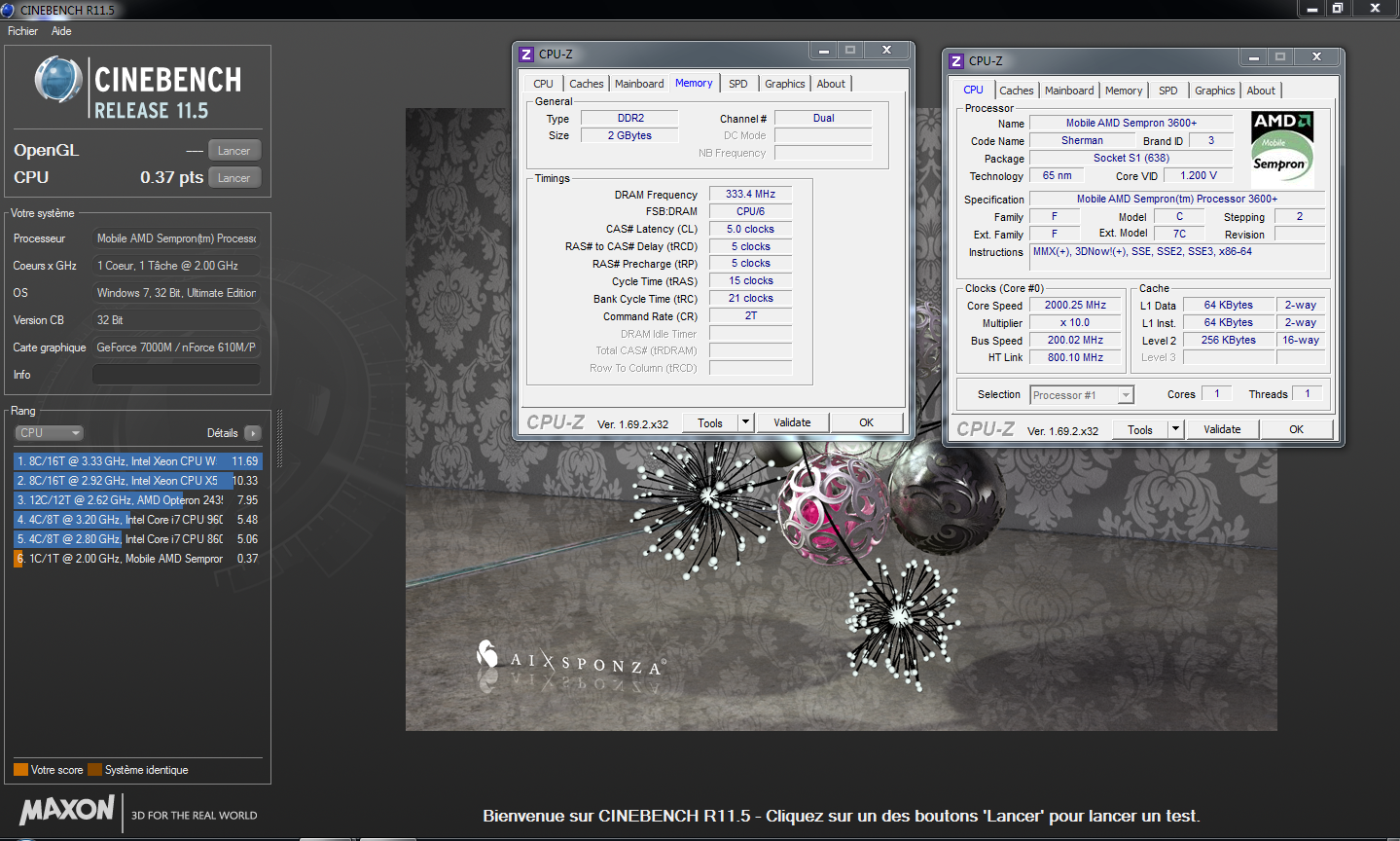Select ranking row Mobile AMD Sempron 0.37

point(137,559)
